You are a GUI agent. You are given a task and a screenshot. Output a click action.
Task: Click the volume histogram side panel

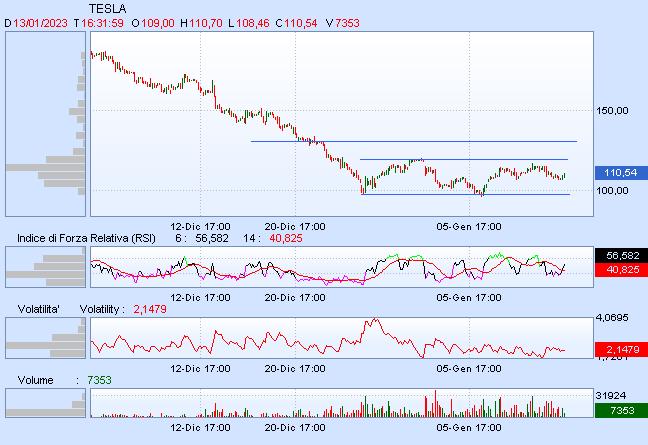coord(45,403)
